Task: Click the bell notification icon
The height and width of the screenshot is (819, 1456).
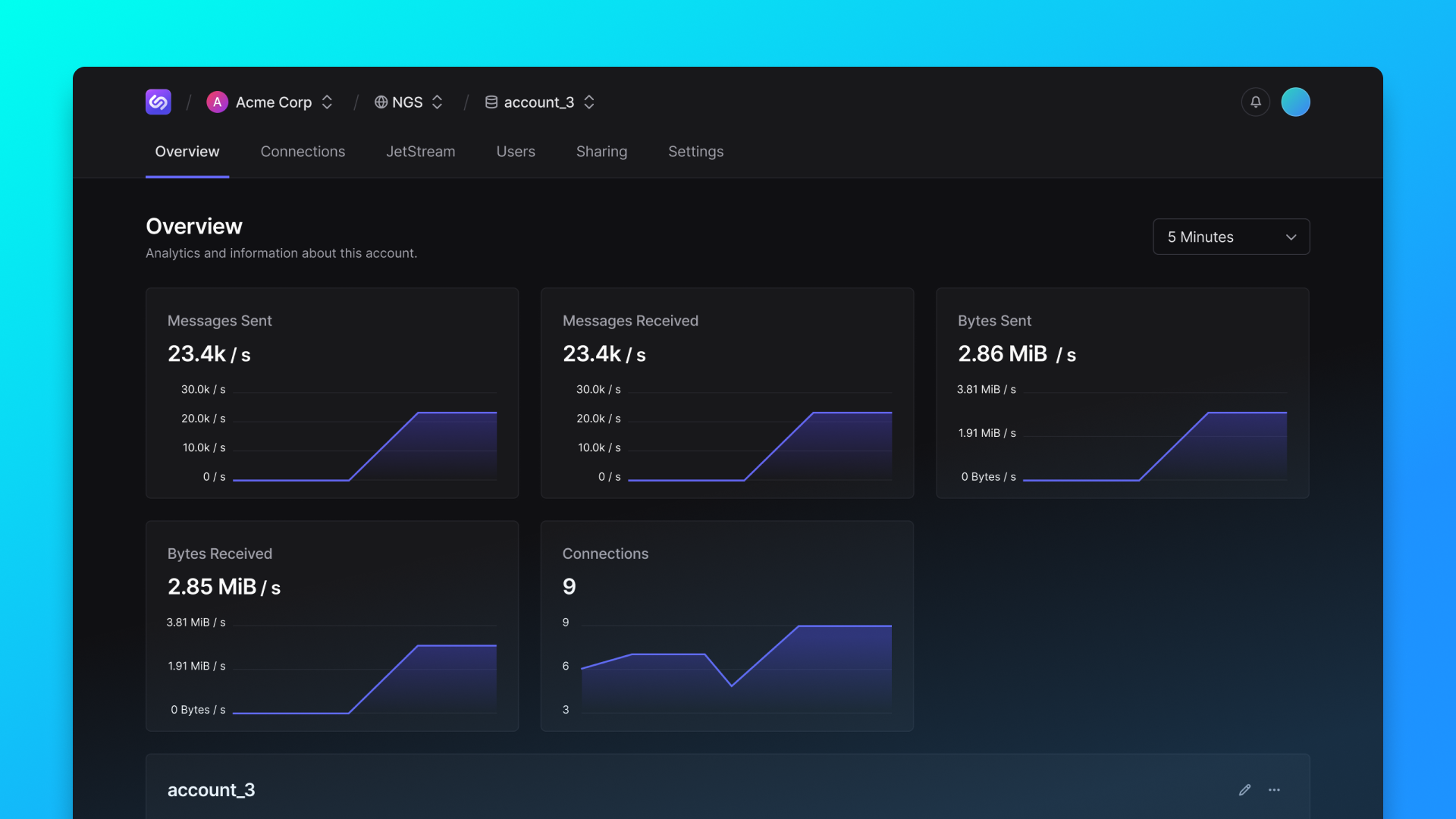Action: [x=1255, y=101]
